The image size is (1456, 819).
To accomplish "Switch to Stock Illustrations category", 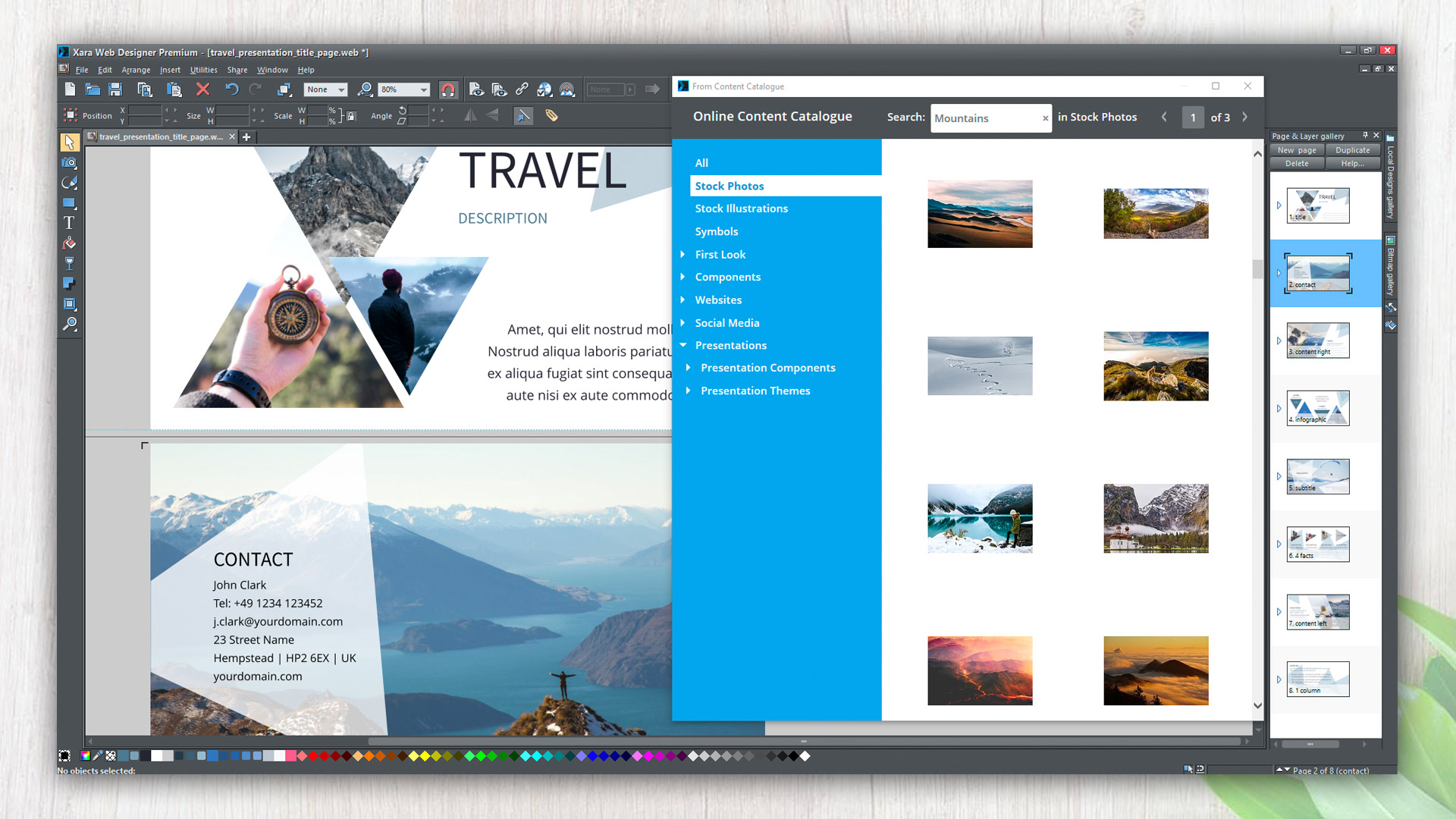I will coord(741,209).
